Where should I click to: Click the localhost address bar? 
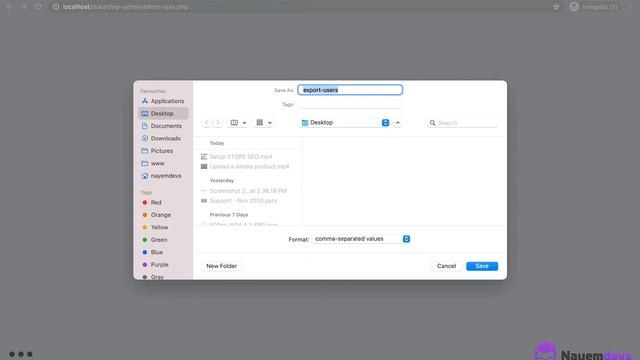tap(304, 7)
